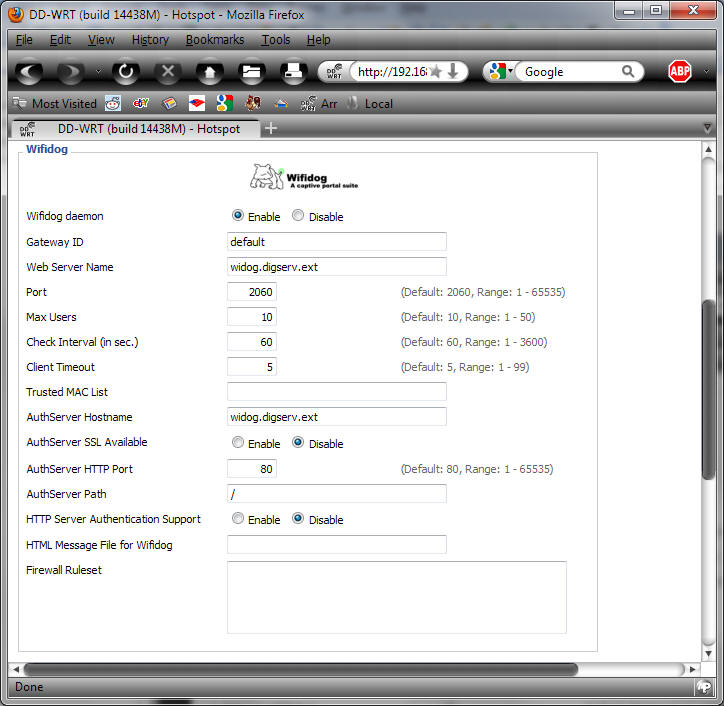This screenshot has width=724, height=706.
Task: Open the View menu
Action: pos(101,40)
